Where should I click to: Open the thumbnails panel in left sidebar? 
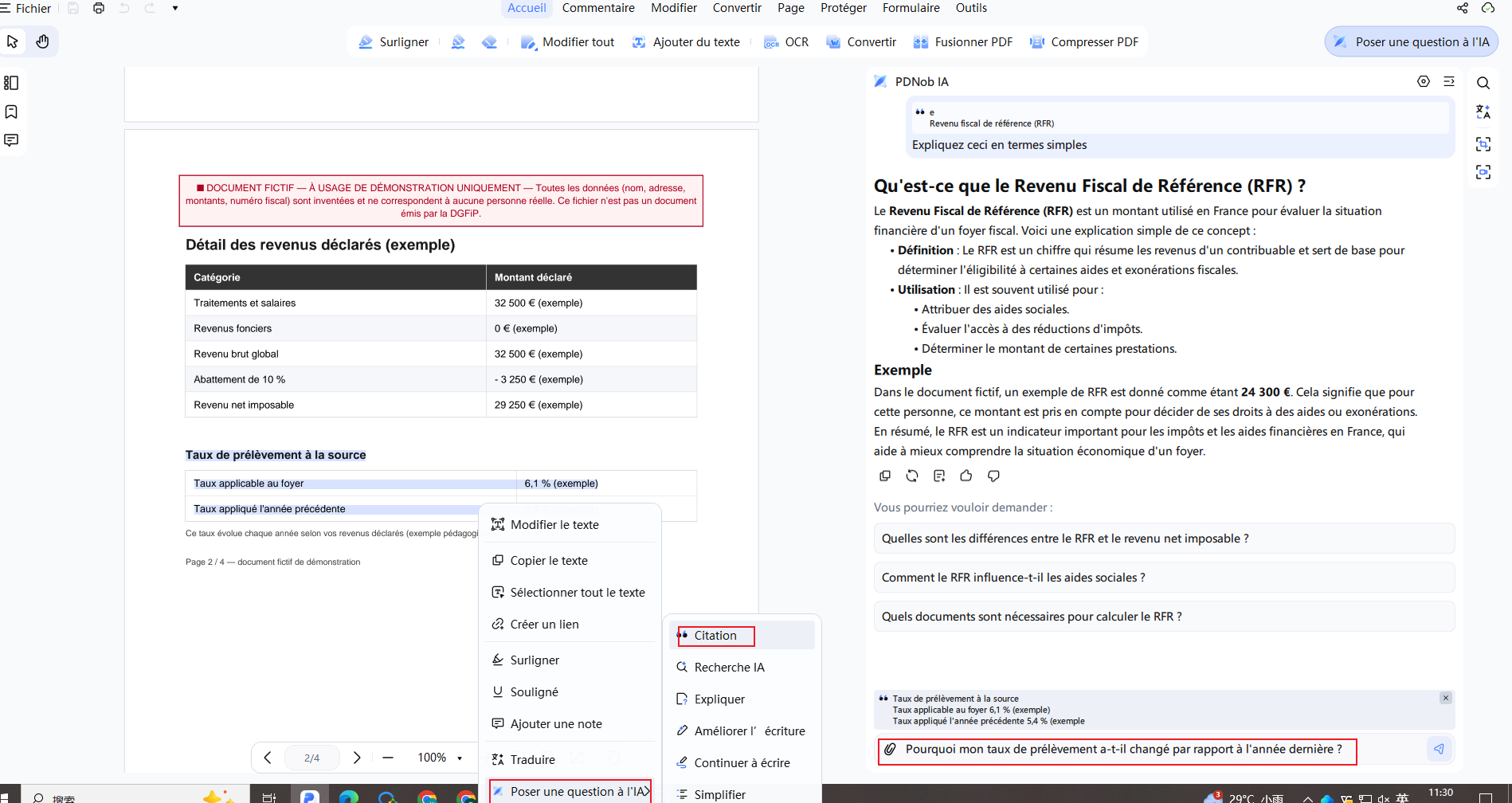click(x=11, y=83)
